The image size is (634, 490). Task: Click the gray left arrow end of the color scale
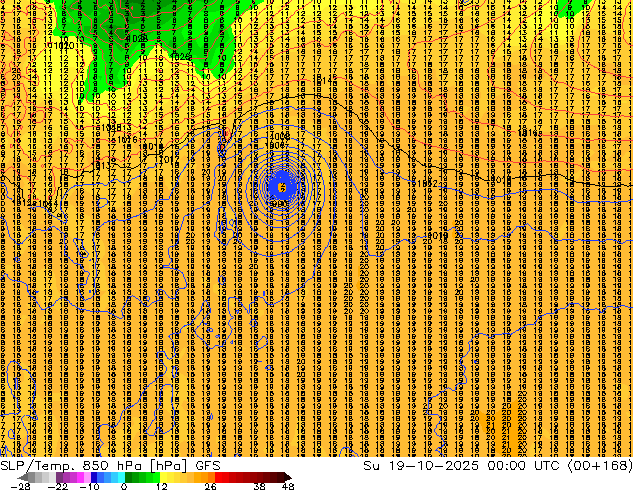point(23,477)
